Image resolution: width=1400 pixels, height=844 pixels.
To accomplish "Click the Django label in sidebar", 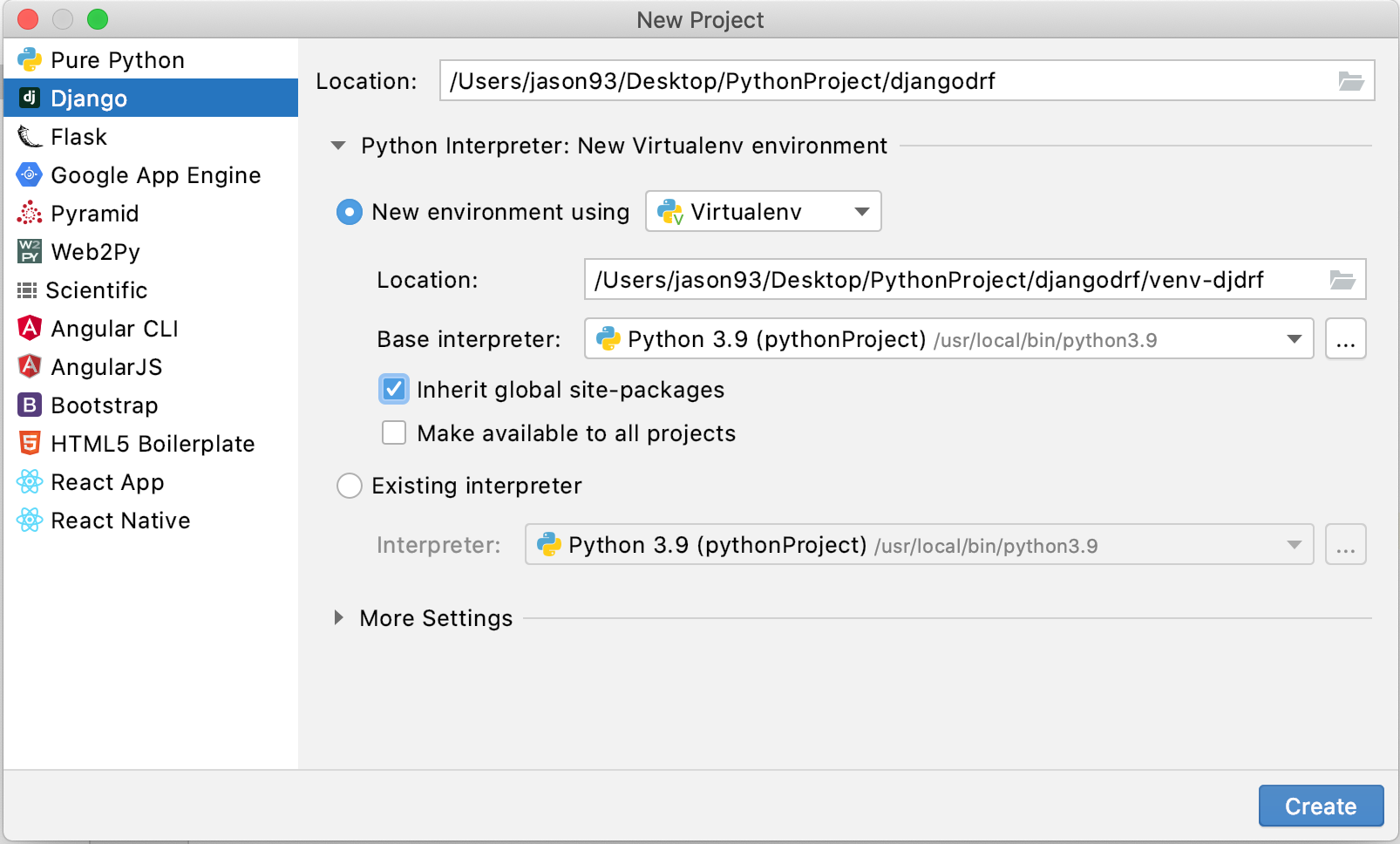I will click(89, 99).
